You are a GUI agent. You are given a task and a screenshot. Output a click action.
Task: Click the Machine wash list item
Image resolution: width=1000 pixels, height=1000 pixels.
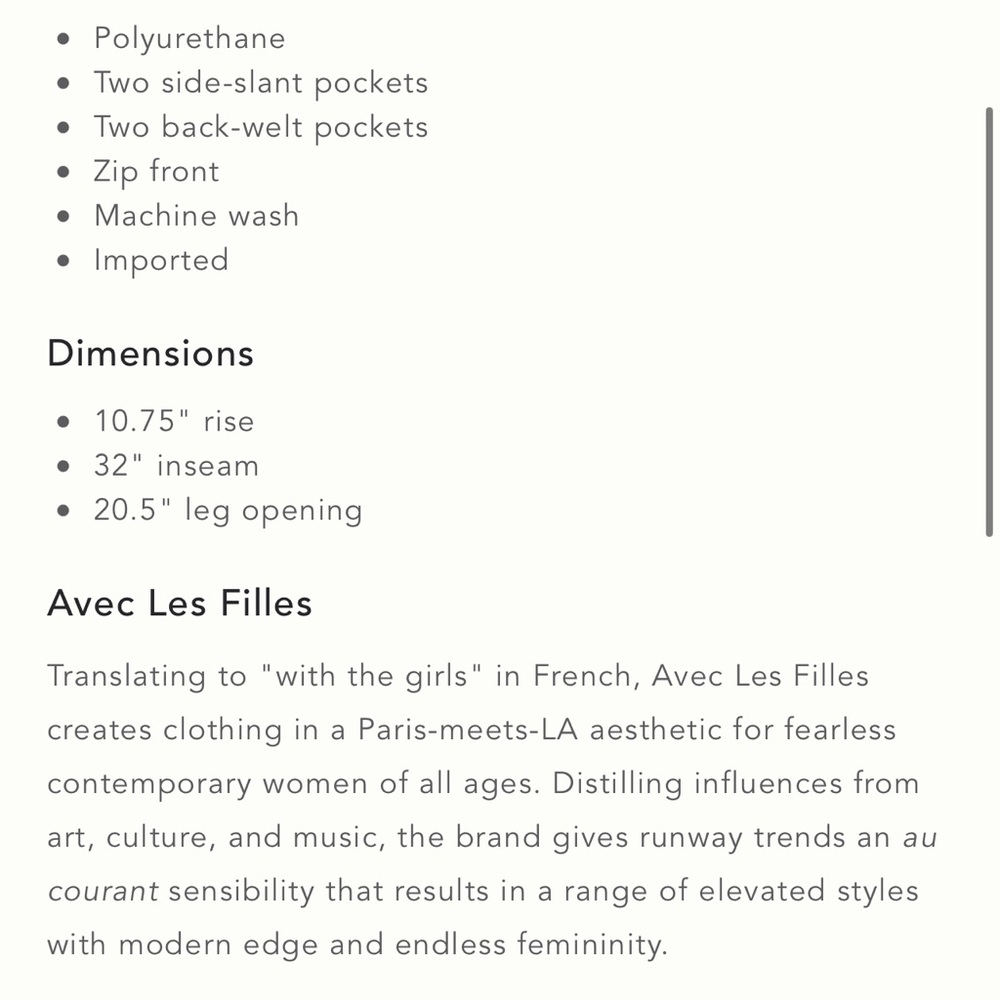[x=196, y=215]
